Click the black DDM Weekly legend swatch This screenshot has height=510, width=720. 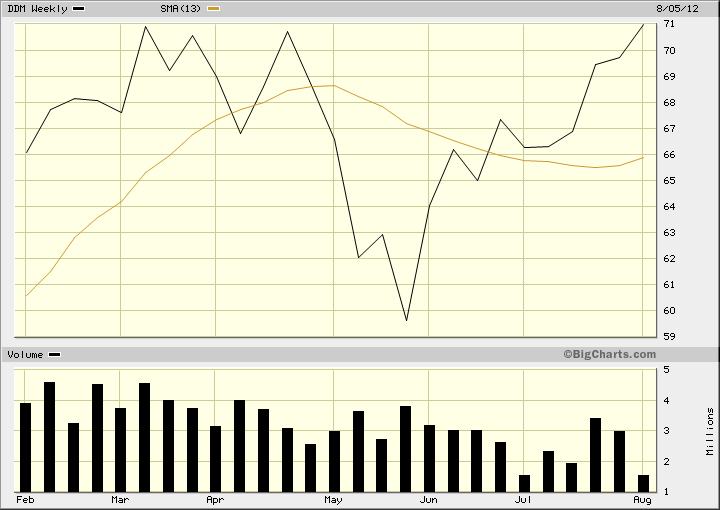click(x=79, y=9)
